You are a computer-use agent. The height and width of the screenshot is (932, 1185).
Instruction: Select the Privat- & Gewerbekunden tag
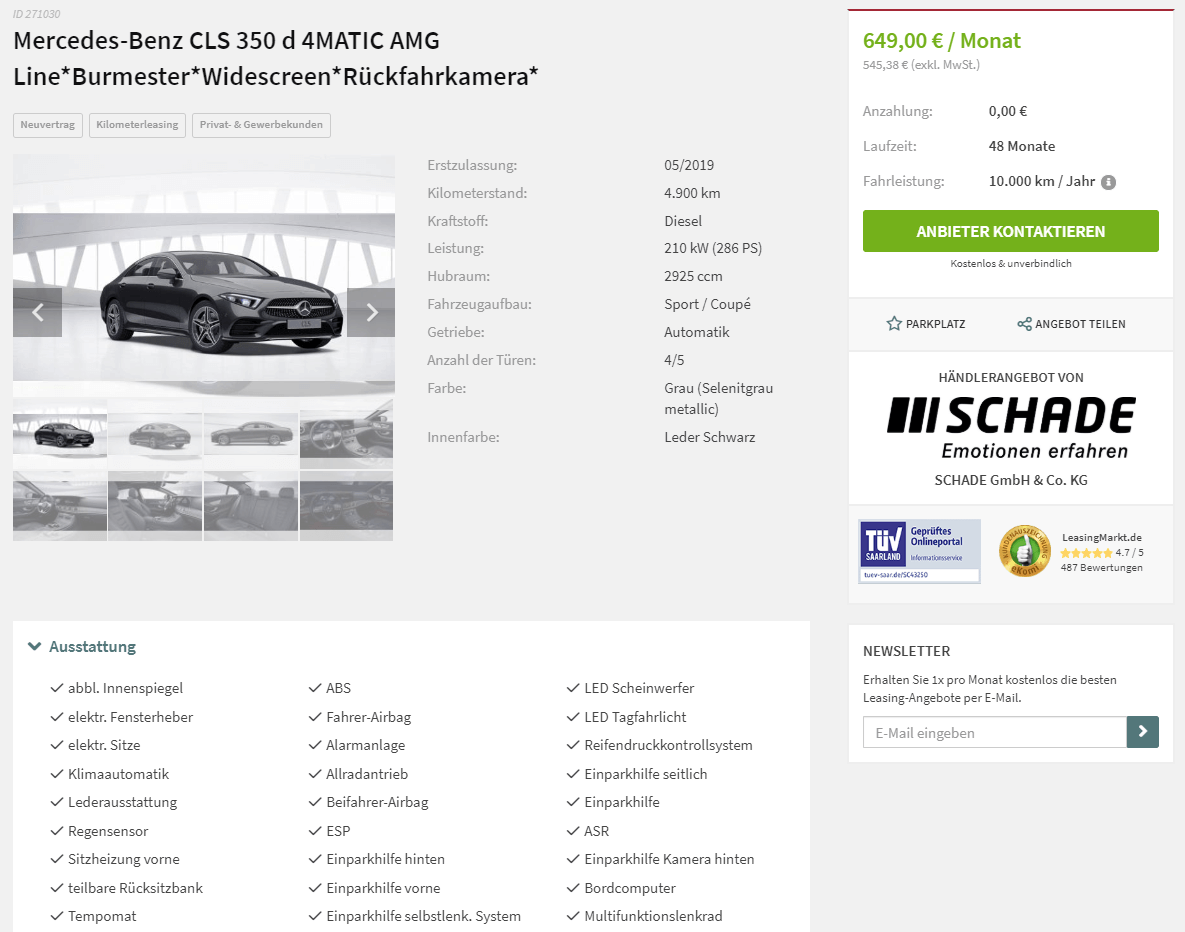(261, 125)
